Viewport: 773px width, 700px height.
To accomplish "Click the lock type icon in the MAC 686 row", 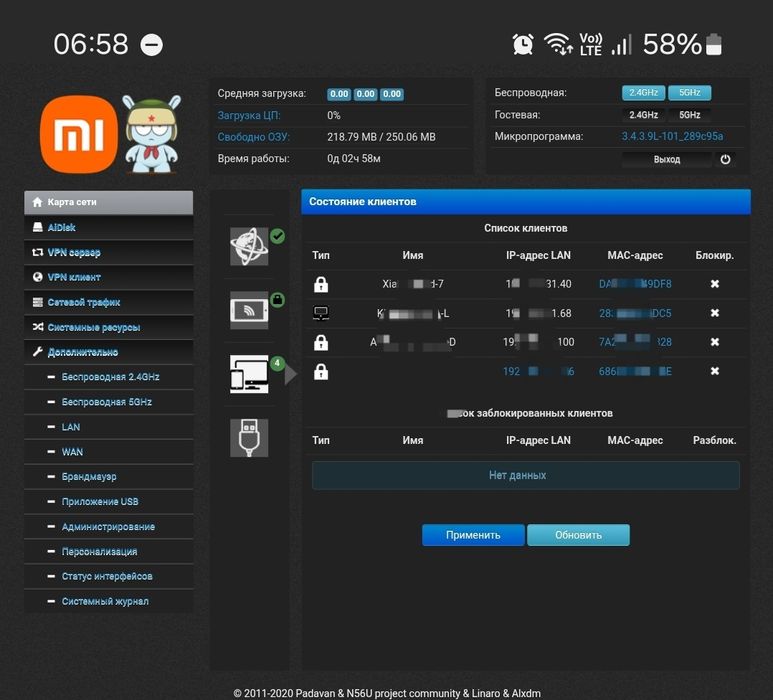I will tap(321, 371).
